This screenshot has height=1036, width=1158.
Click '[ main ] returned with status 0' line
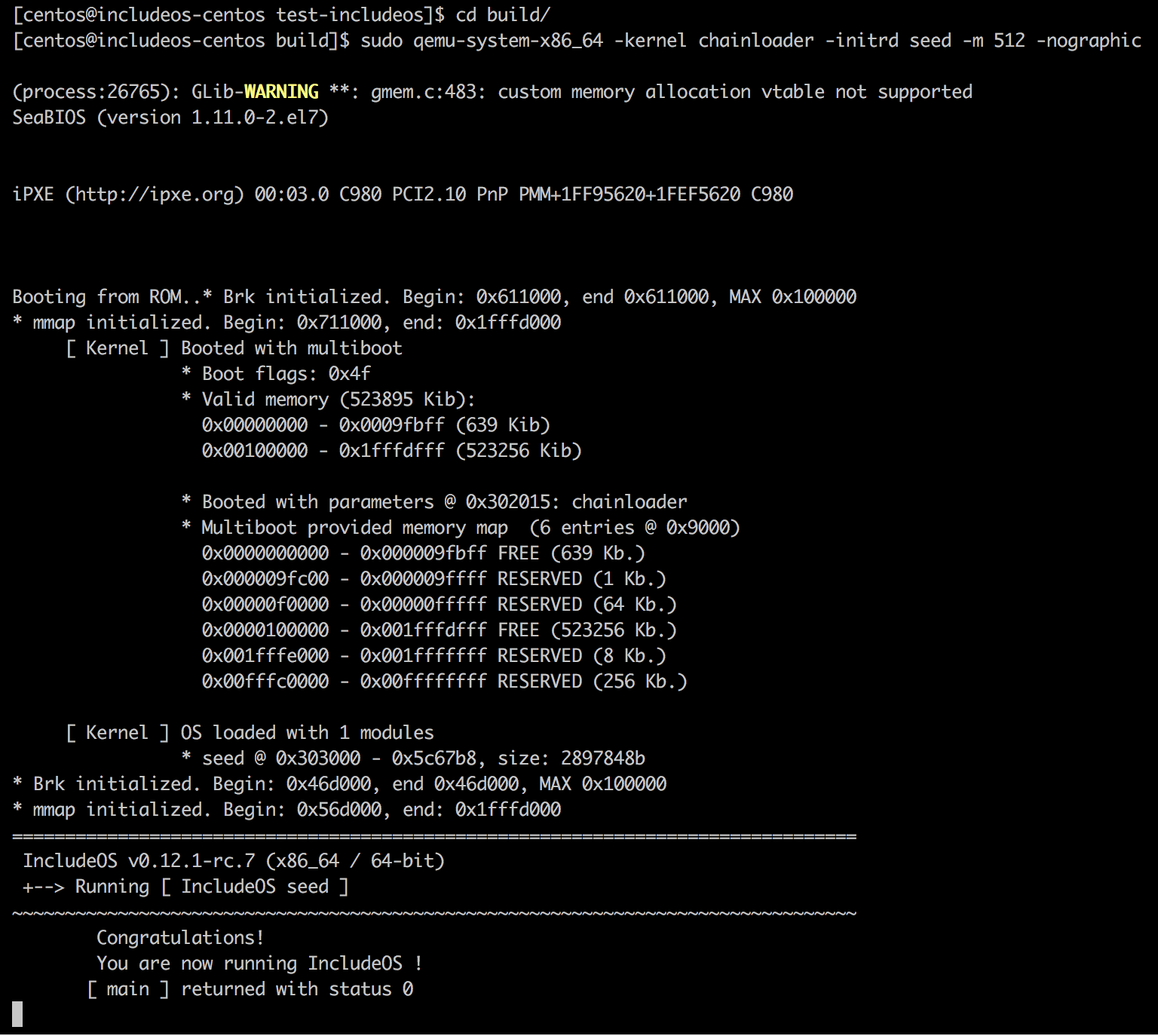click(250, 988)
